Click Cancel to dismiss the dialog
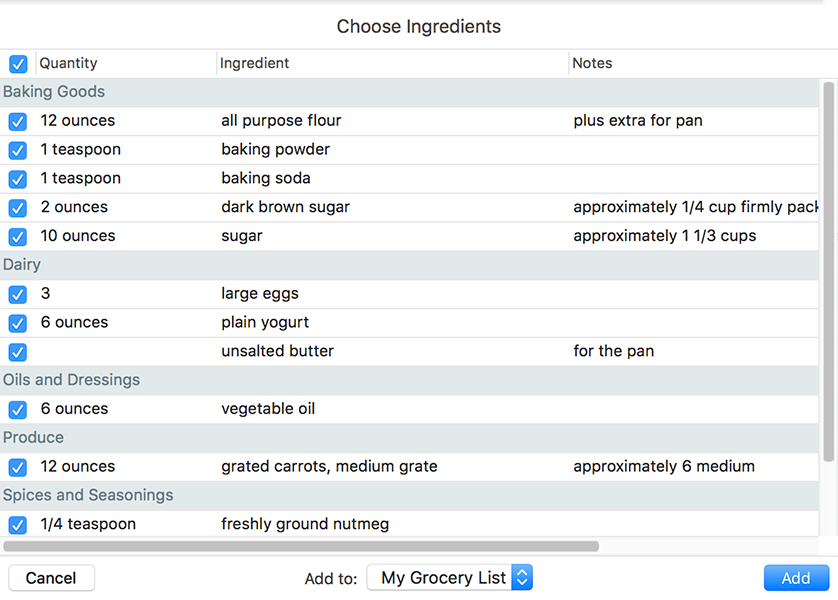 click(x=51, y=577)
